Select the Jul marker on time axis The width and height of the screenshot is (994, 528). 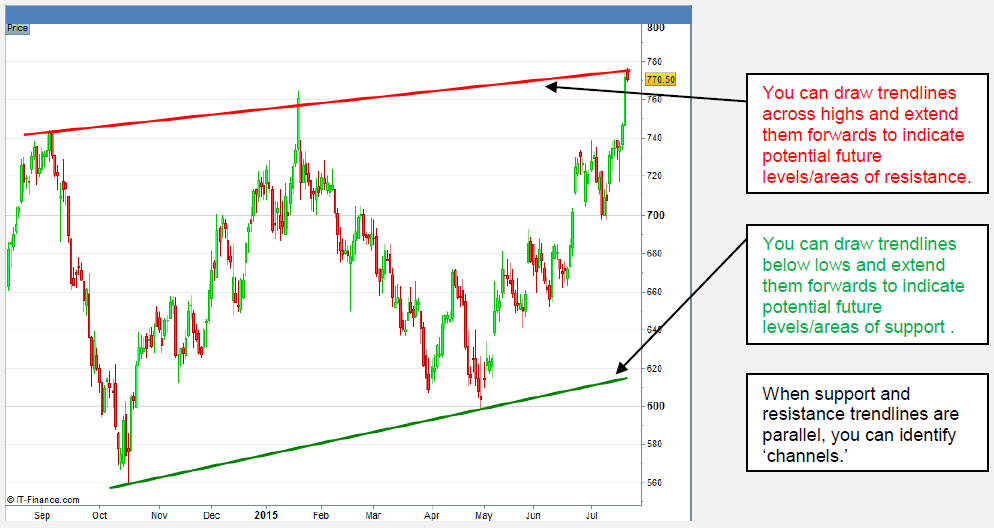coord(591,516)
